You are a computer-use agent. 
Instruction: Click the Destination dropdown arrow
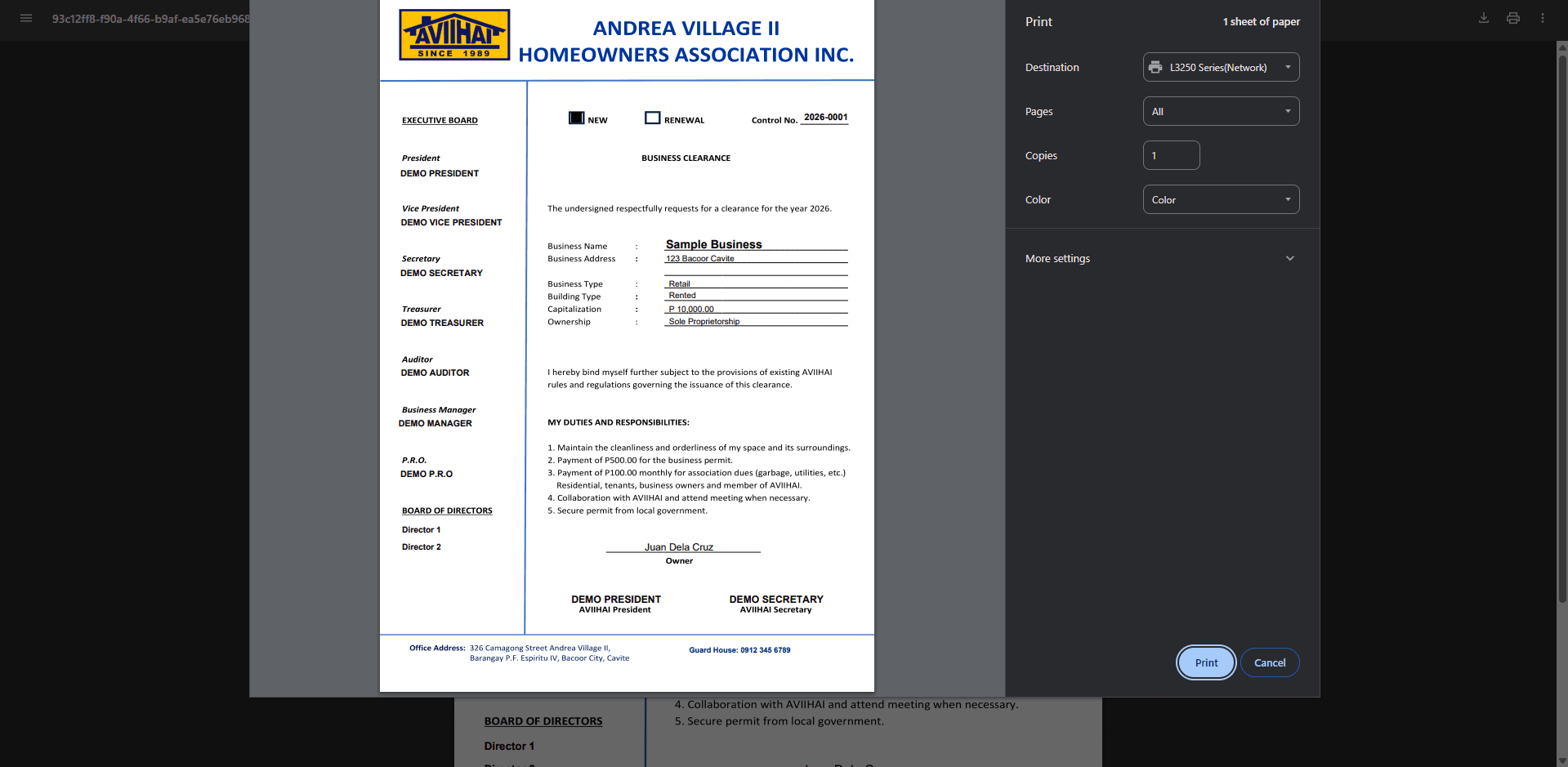(1288, 67)
